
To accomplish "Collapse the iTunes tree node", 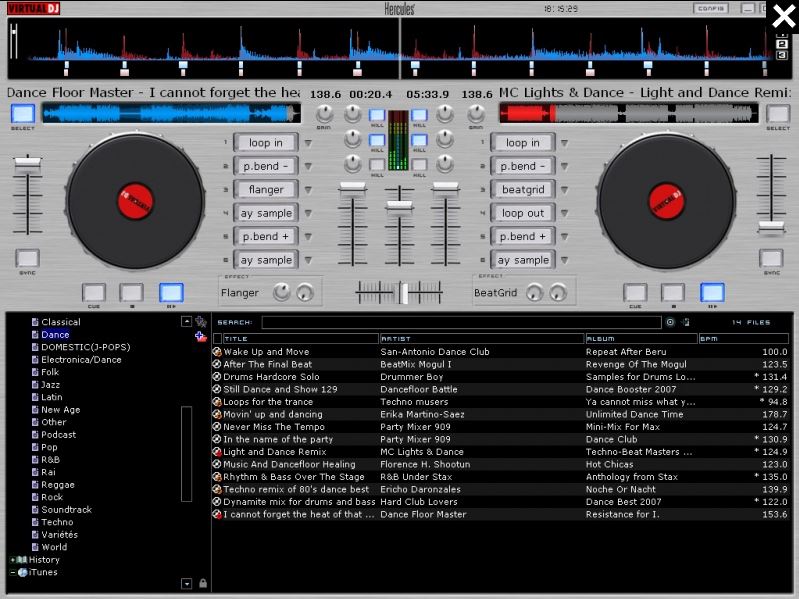I will (13, 573).
